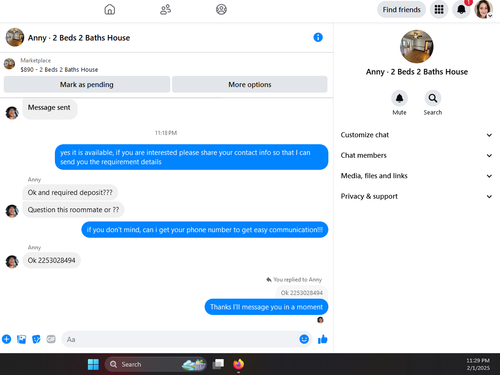Screen dimensions: 500x375
Task: Click "Thanks I'll message you in a moment" bubble
Action: pyautogui.click(x=266, y=307)
